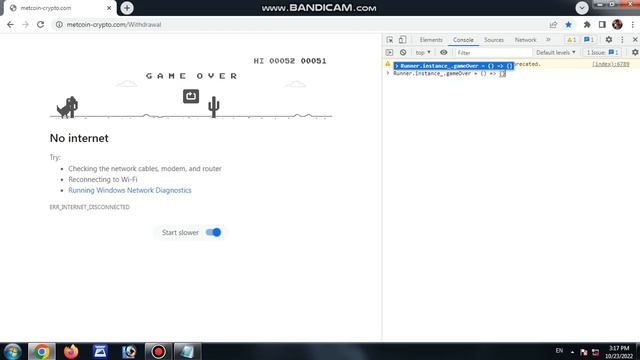View site information icon in address bar
The width and height of the screenshot is (640, 360).
pos(59,24)
